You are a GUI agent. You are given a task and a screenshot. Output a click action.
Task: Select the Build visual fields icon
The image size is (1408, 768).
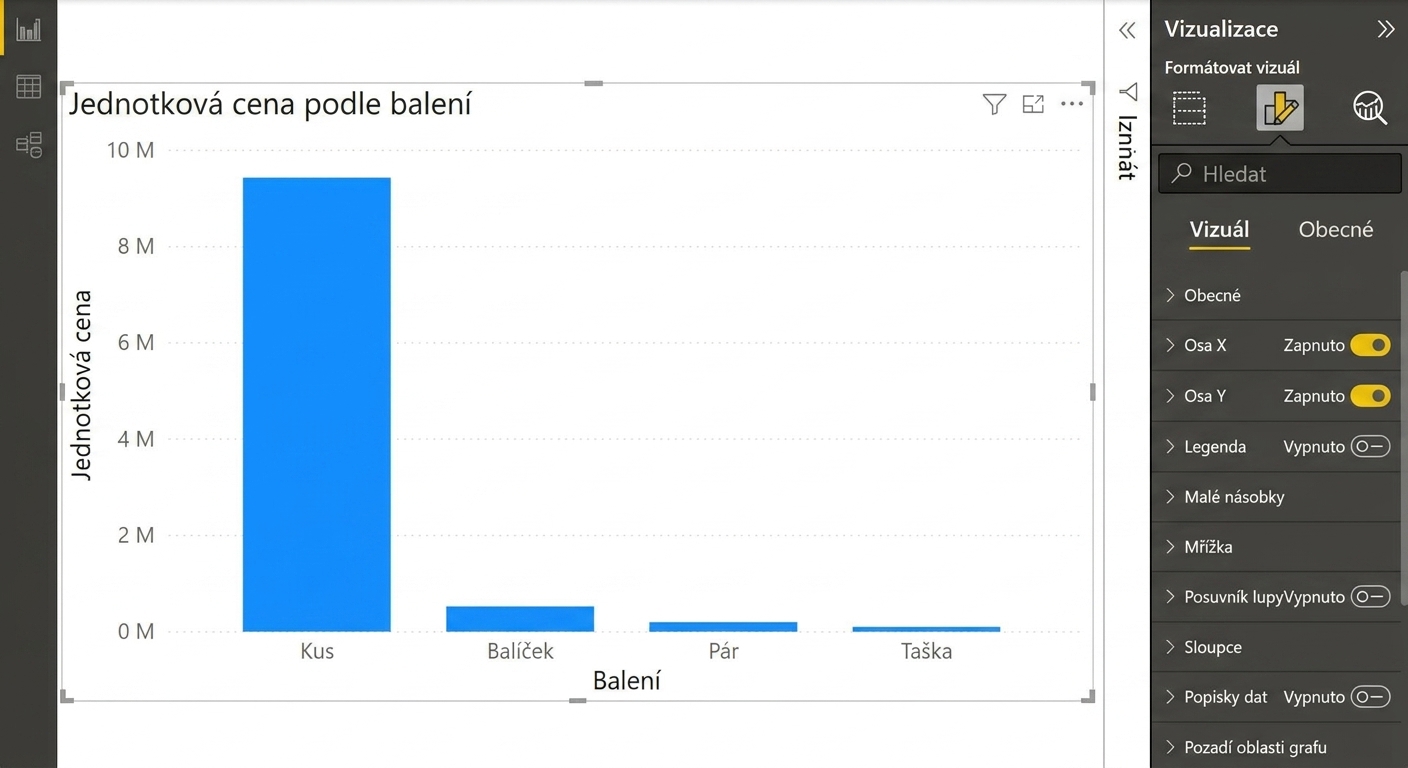[1189, 108]
